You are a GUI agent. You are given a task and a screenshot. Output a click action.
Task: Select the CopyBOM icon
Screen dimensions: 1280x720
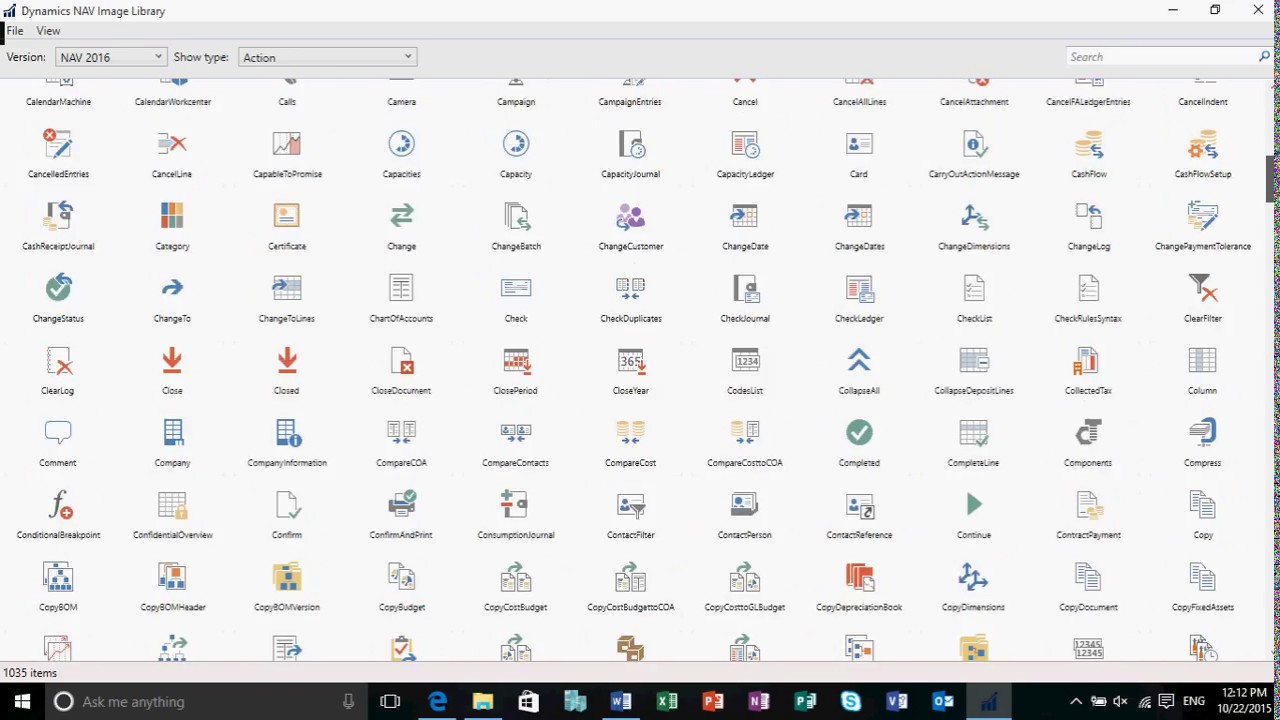click(58, 576)
